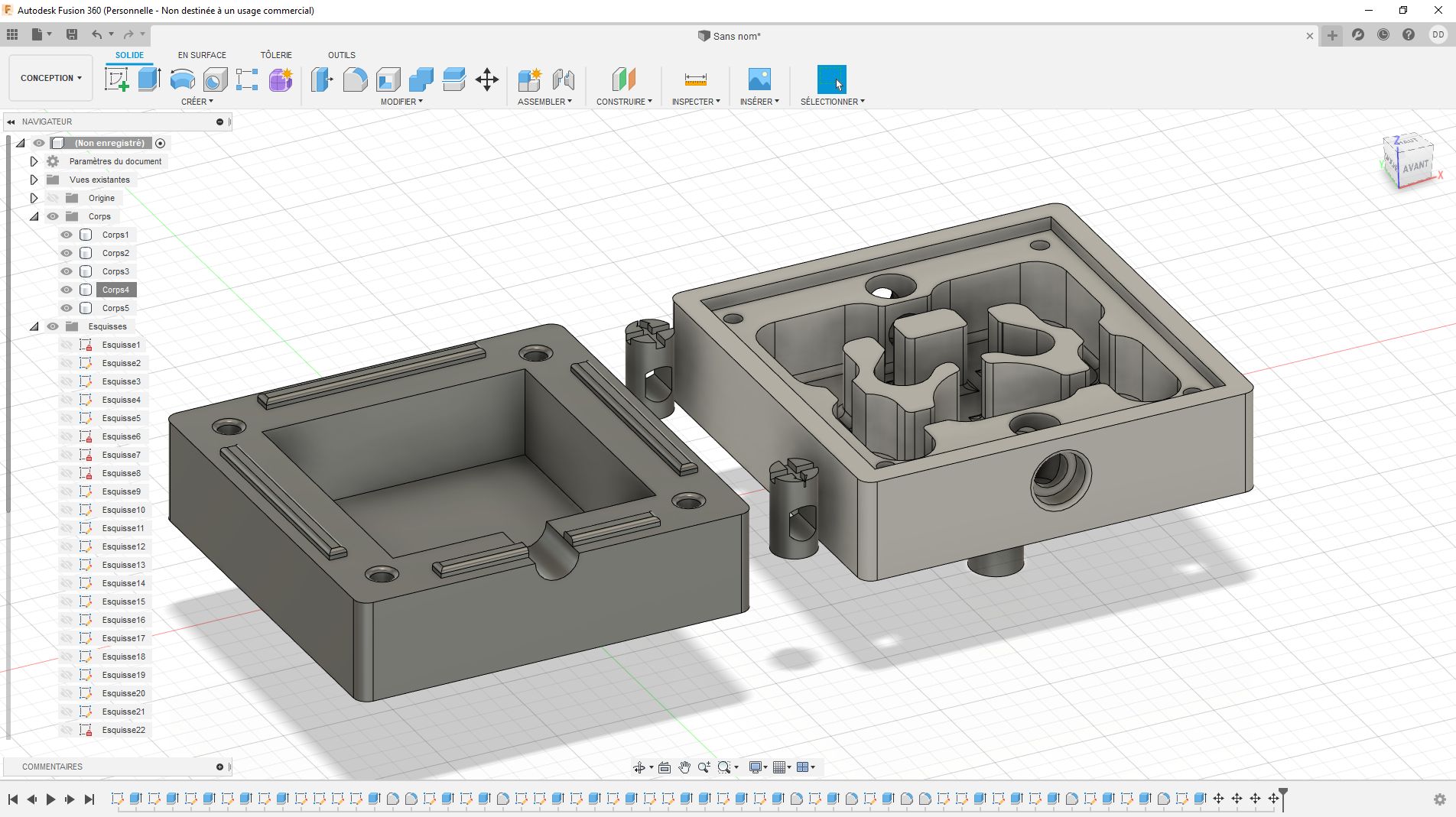1456x817 pixels.
Task: Open the OUTILS tab
Action: 341,55
